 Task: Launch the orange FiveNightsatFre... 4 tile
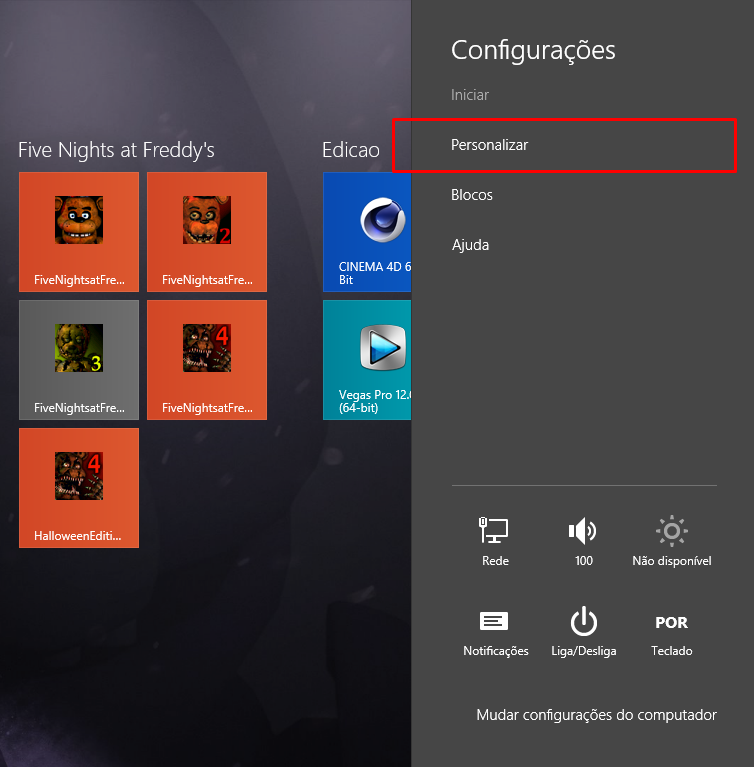tap(207, 360)
